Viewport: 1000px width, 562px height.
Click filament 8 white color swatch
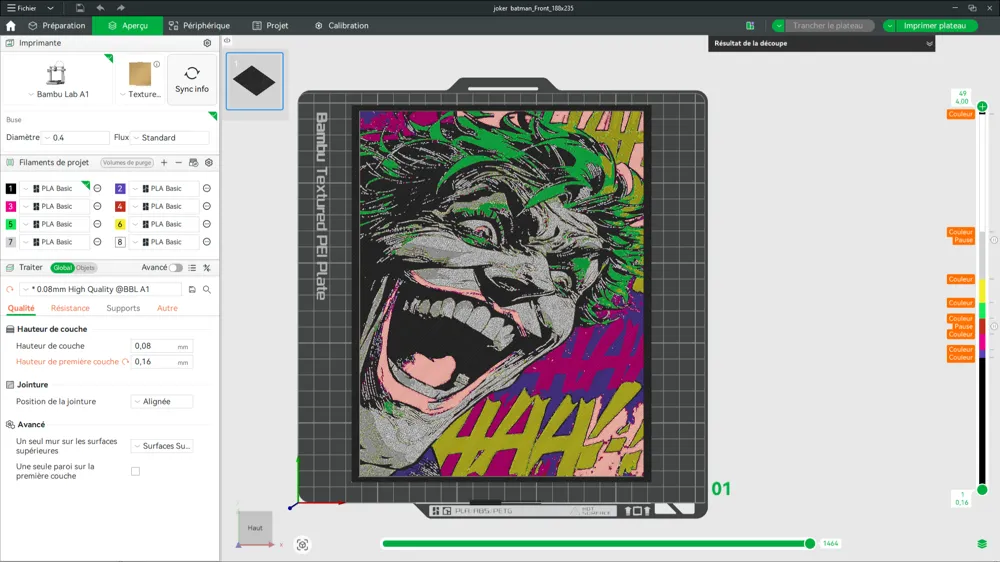pyautogui.click(x=120, y=242)
